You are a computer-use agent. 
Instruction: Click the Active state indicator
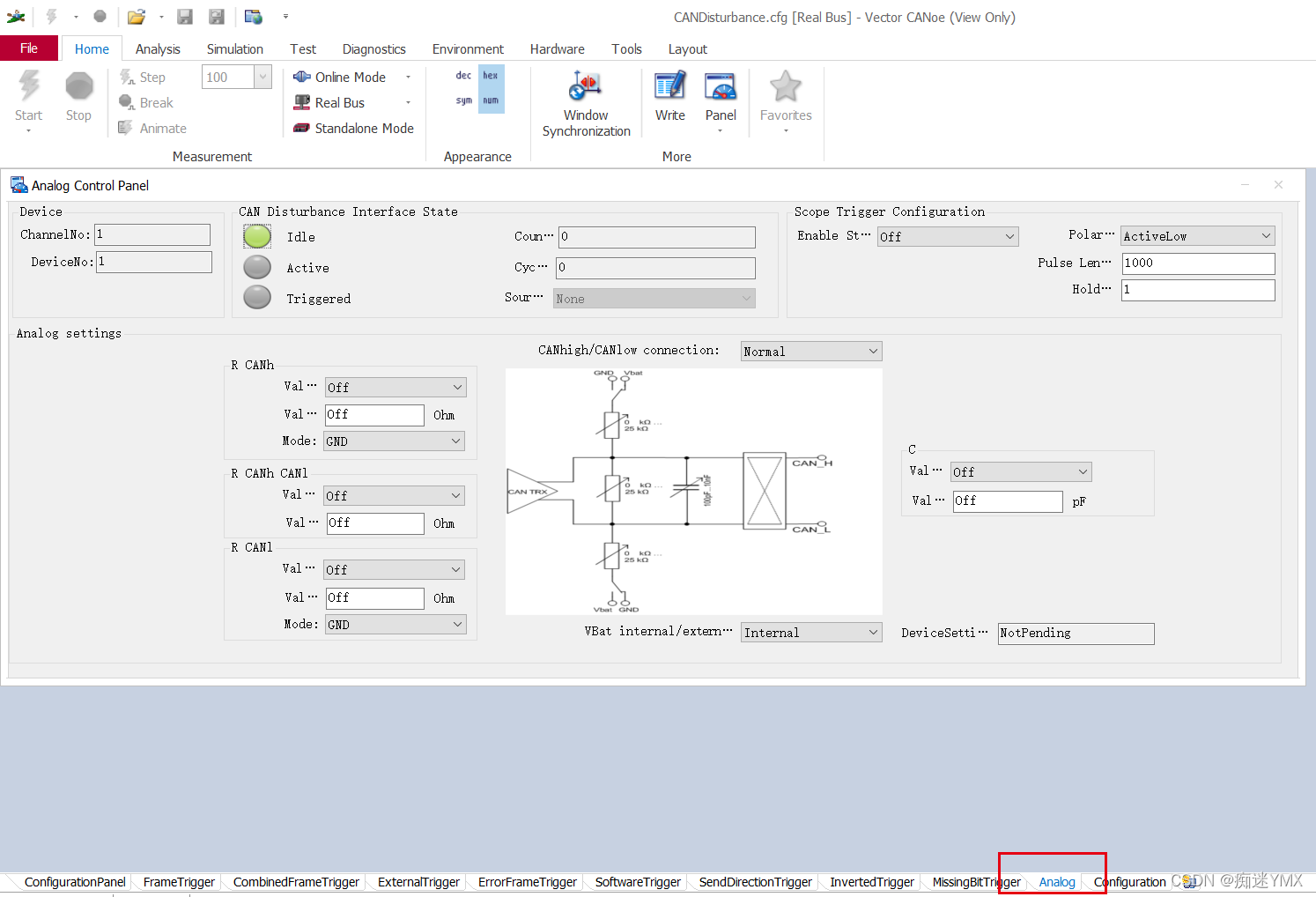point(257,267)
